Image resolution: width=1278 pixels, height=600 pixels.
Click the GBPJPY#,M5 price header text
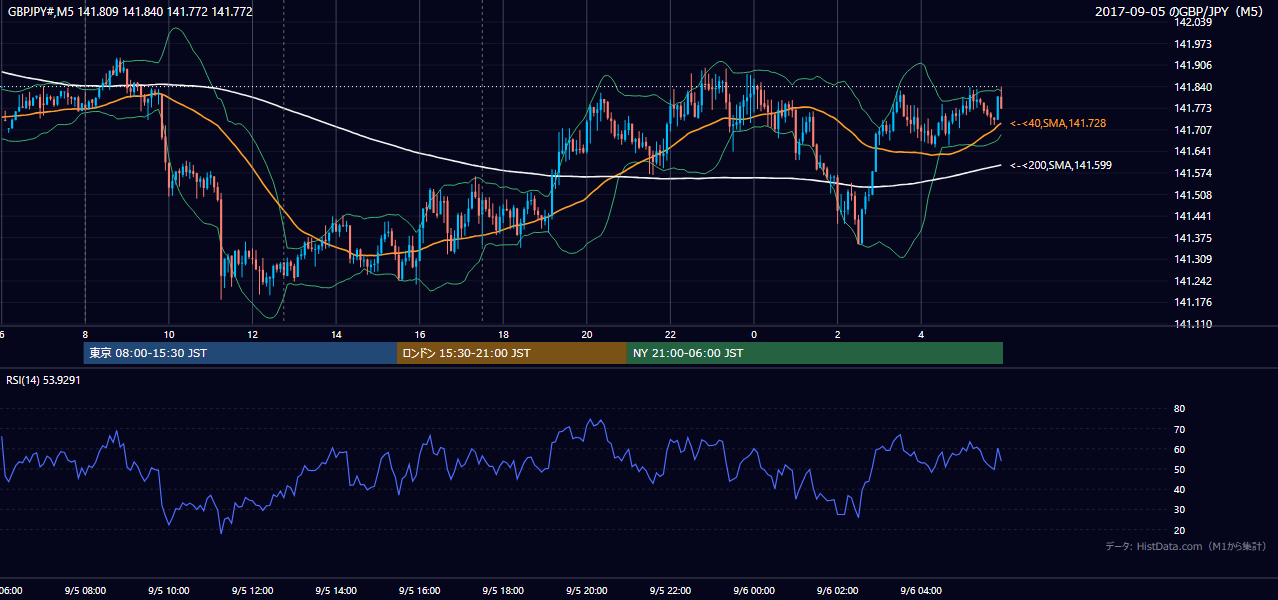click(130, 12)
